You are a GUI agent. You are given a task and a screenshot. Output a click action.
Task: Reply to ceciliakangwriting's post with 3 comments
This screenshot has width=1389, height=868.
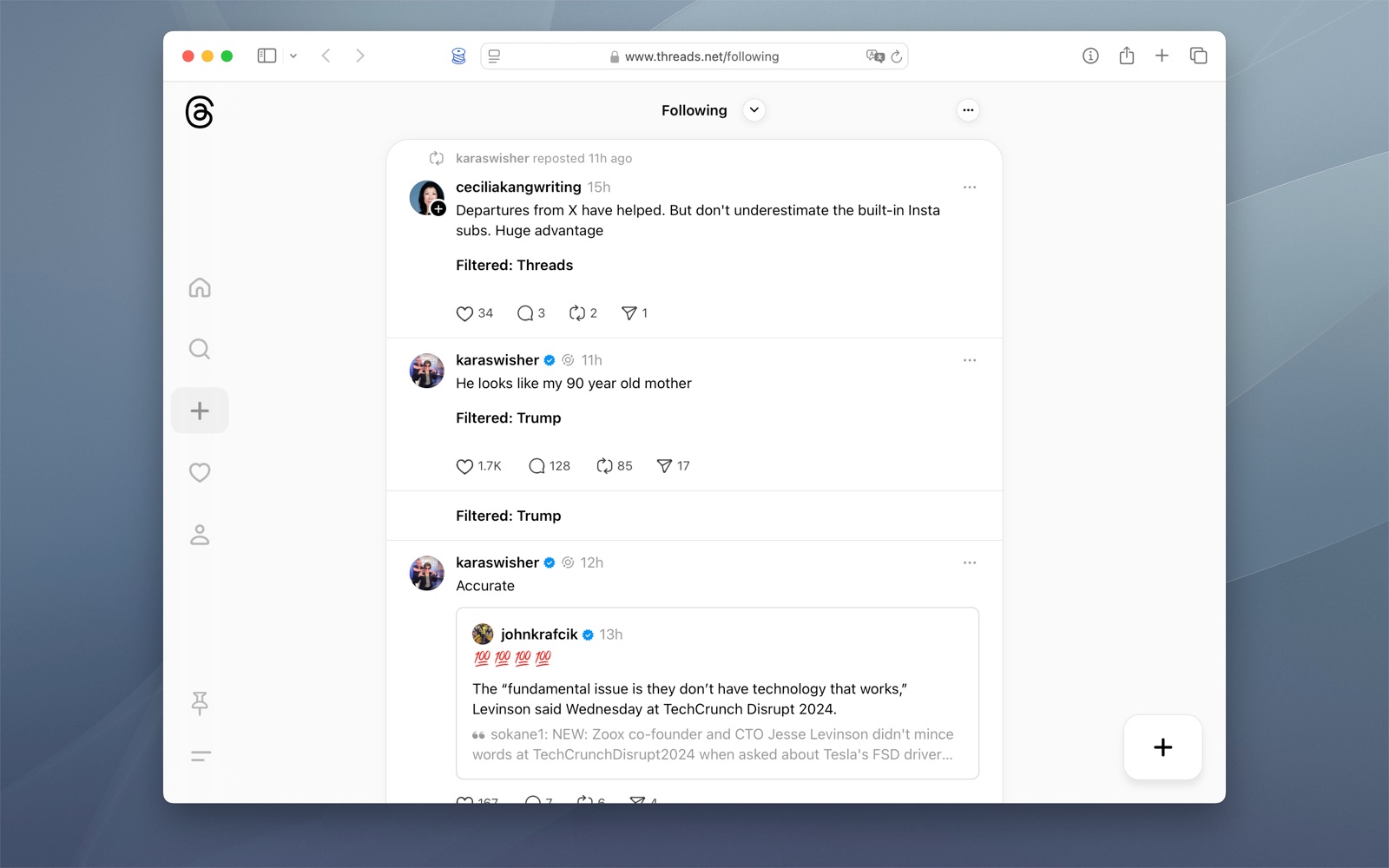click(531, 313)
